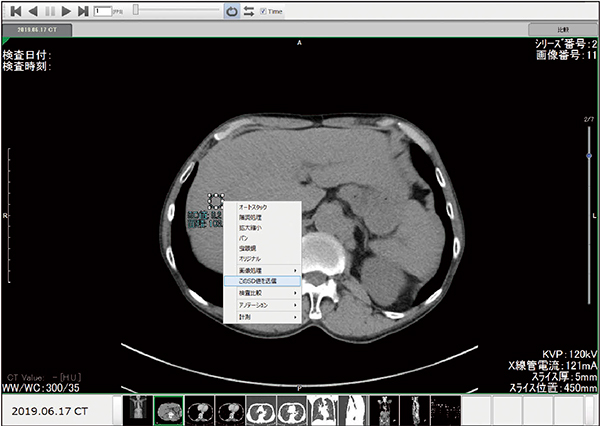The image size is (600, 426).
Task: Select オリジナル to restore the original image
Action: (261, 259)
